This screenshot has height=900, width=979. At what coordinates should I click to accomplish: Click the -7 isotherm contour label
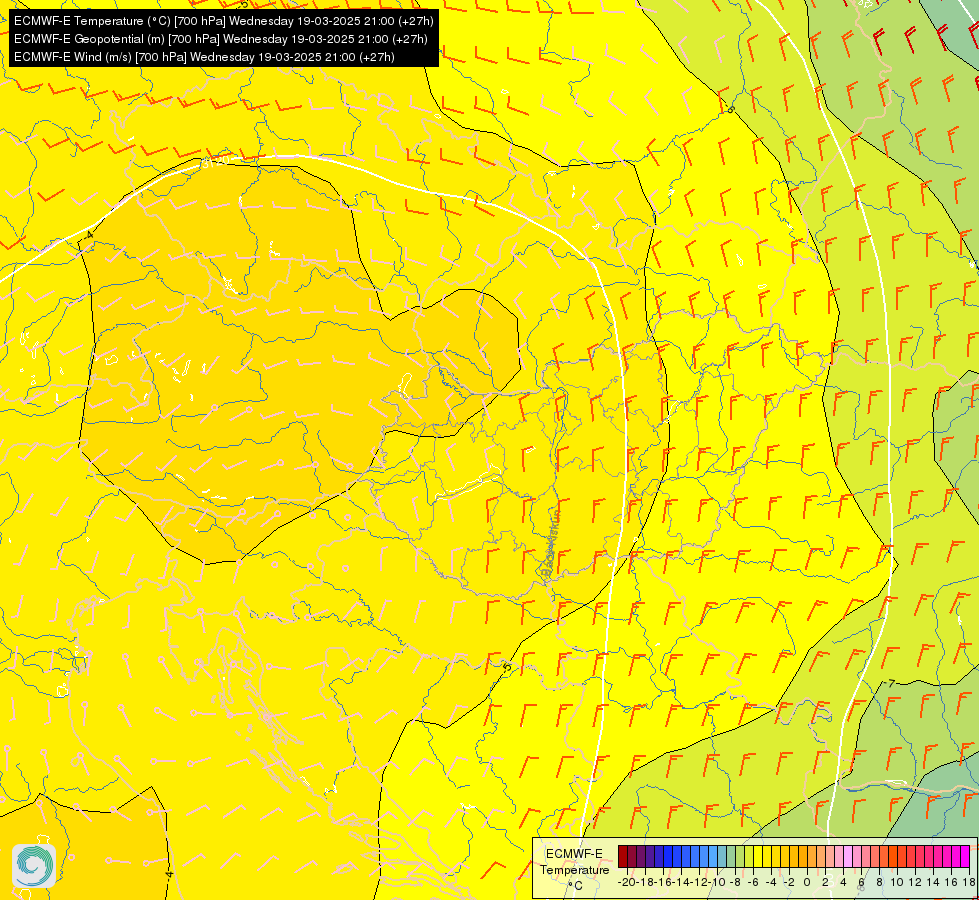(x=890, y=683)
